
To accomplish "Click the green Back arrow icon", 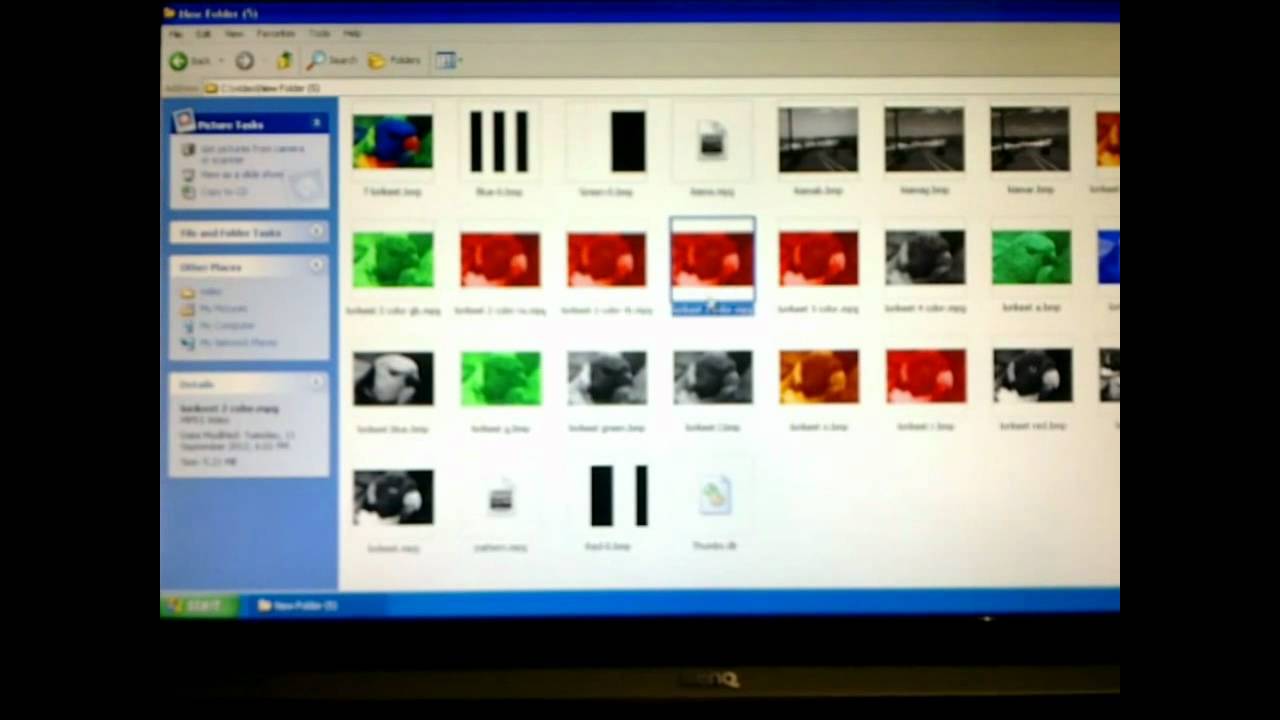I will 179,61.
